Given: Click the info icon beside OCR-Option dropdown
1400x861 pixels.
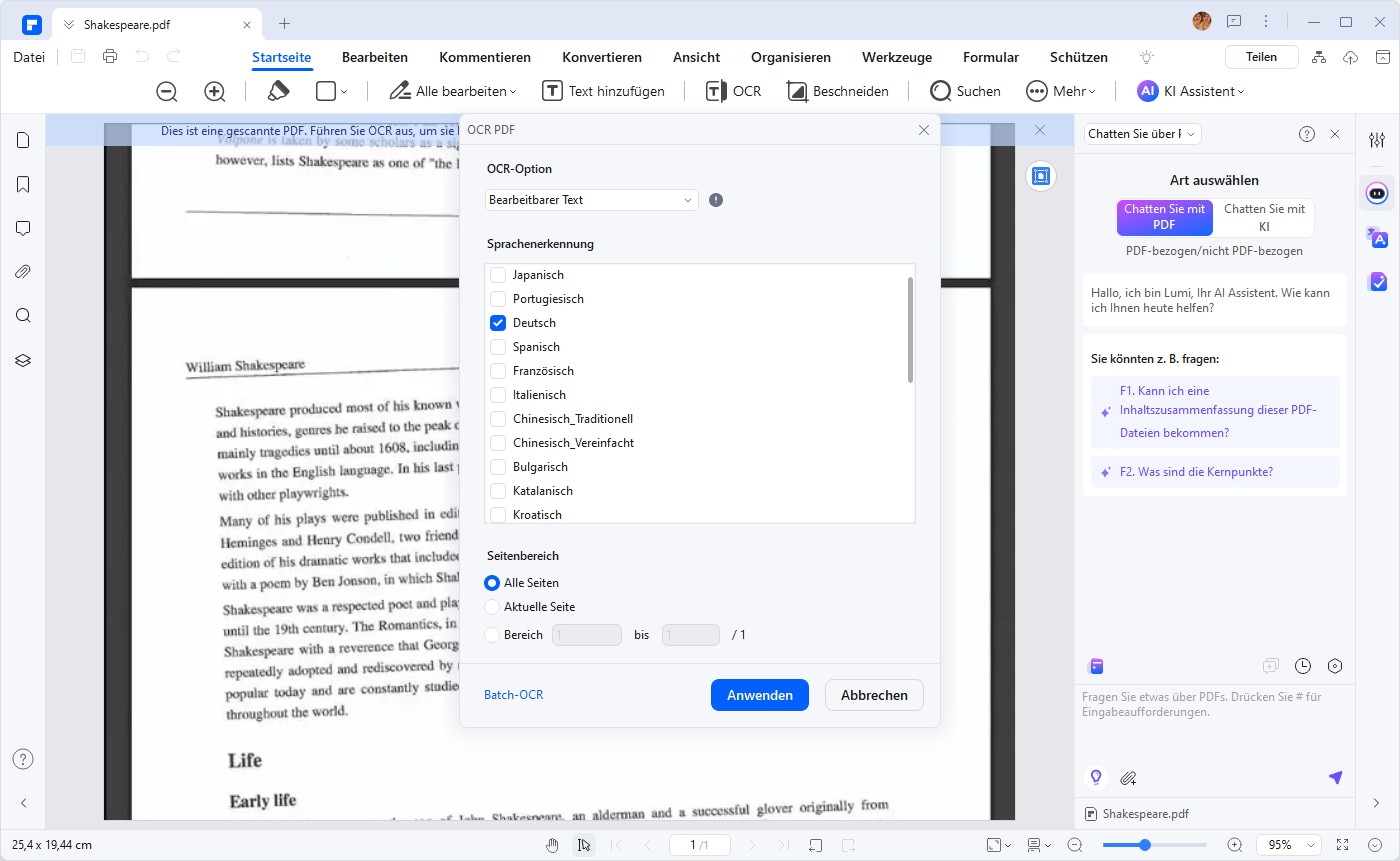Looking at the screenshot, I should click(x=716, y=200).
